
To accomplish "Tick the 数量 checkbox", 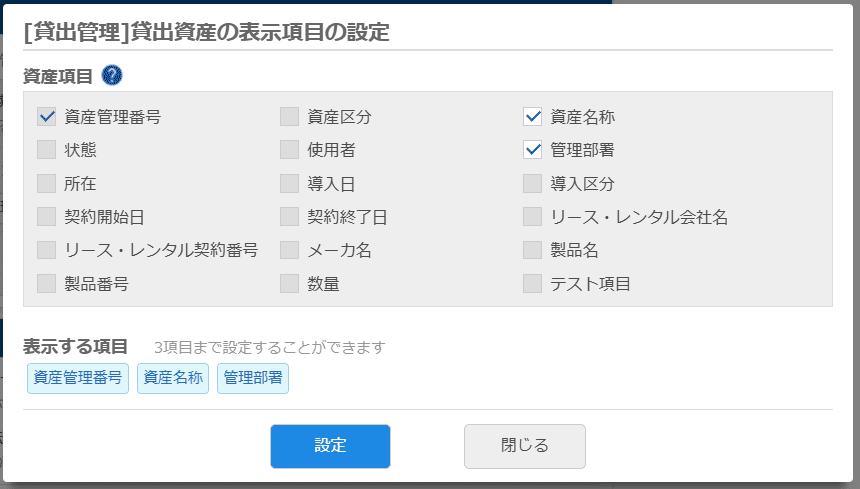I will [x=290, y=283].
